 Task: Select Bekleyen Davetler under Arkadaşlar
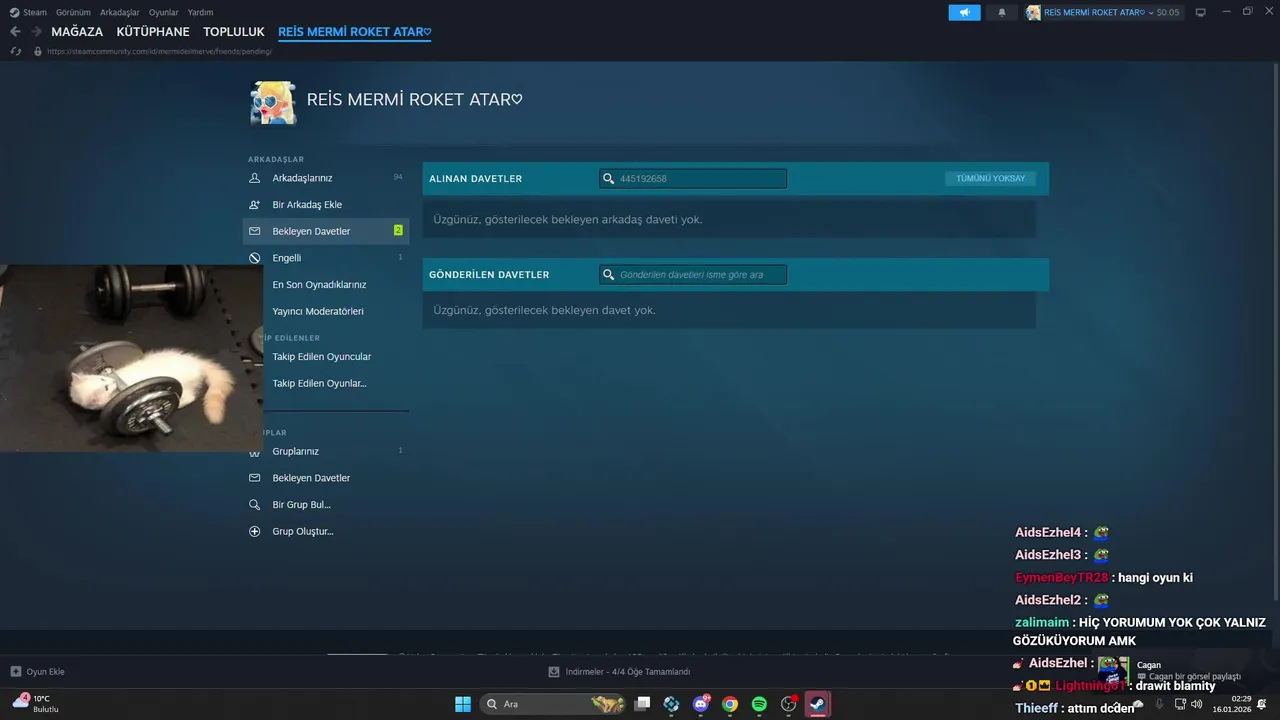coord(326,231)
